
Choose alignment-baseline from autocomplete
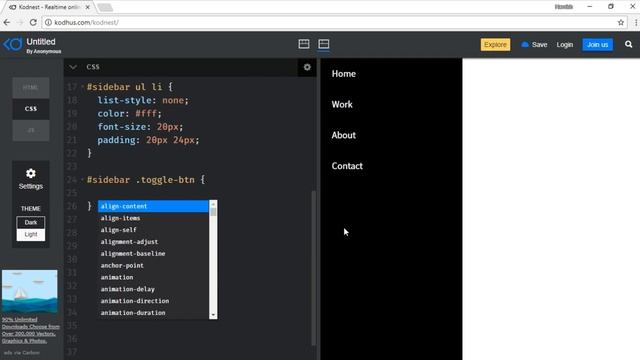click(153, 253)
